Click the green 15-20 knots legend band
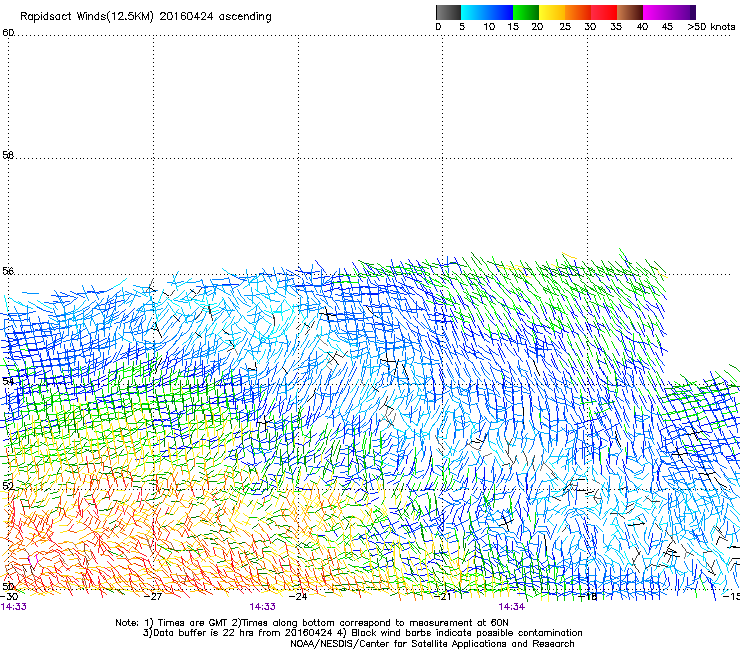The image size is (740, 650). 526,12
